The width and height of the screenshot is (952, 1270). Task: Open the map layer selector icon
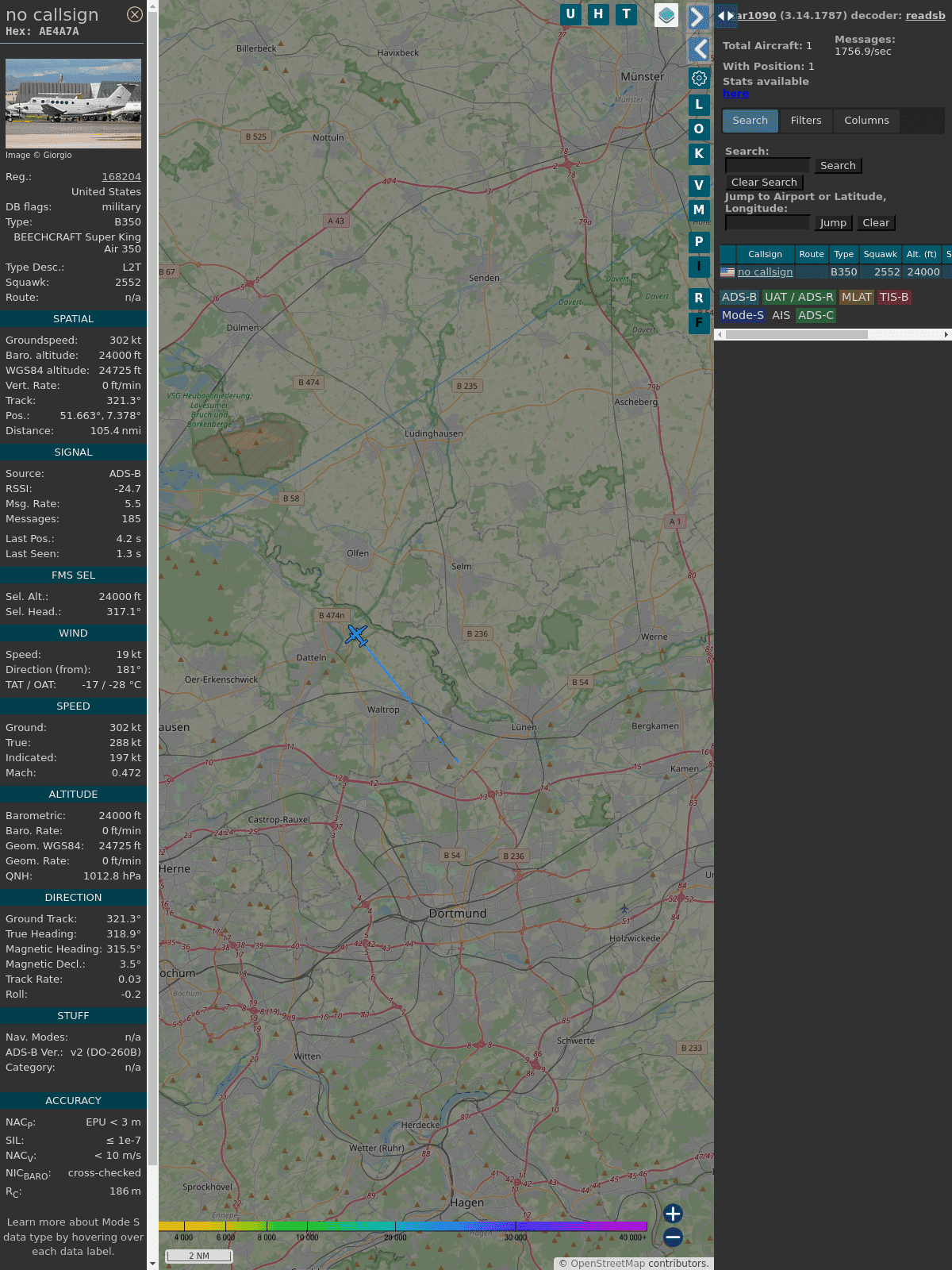point(666,15)
